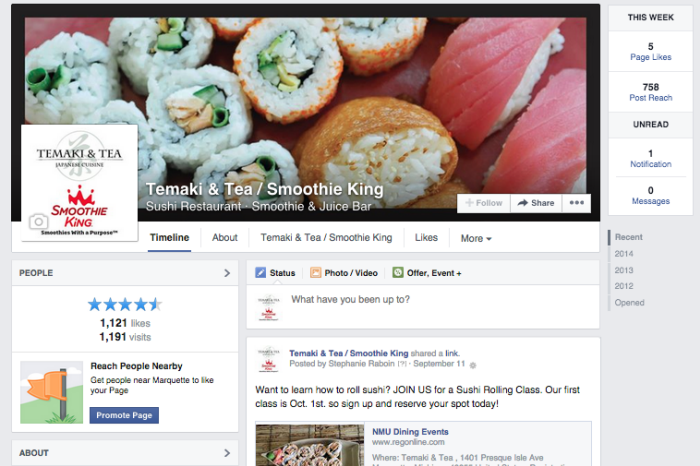
Task: Click the What have you been up to field
Action: click(423, 307)
